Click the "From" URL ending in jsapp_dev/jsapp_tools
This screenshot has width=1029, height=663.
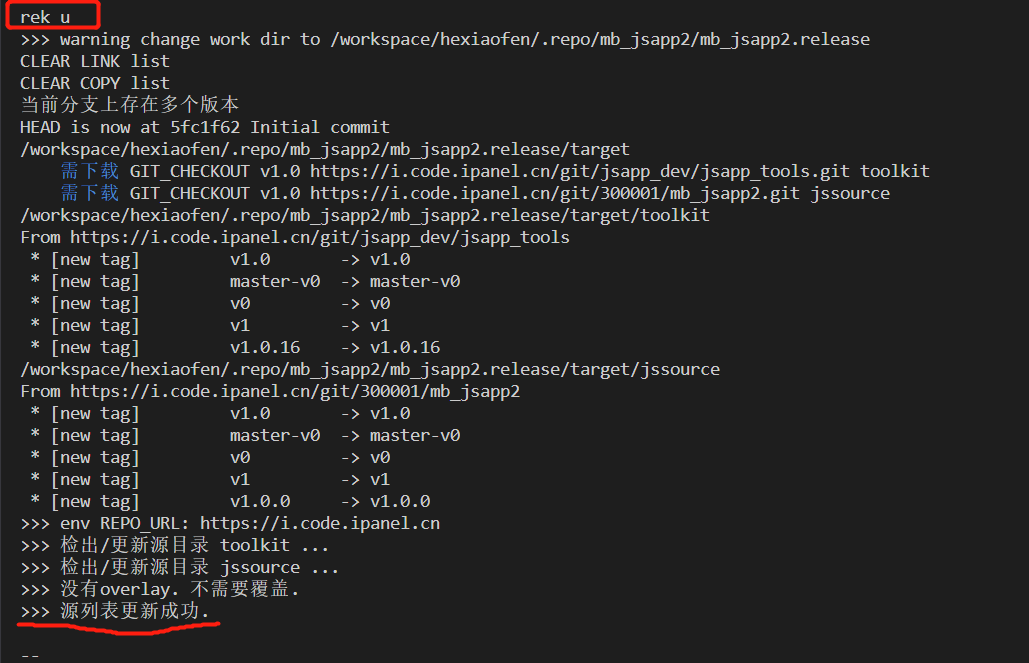pyautogui.click(x=319, y=237)
